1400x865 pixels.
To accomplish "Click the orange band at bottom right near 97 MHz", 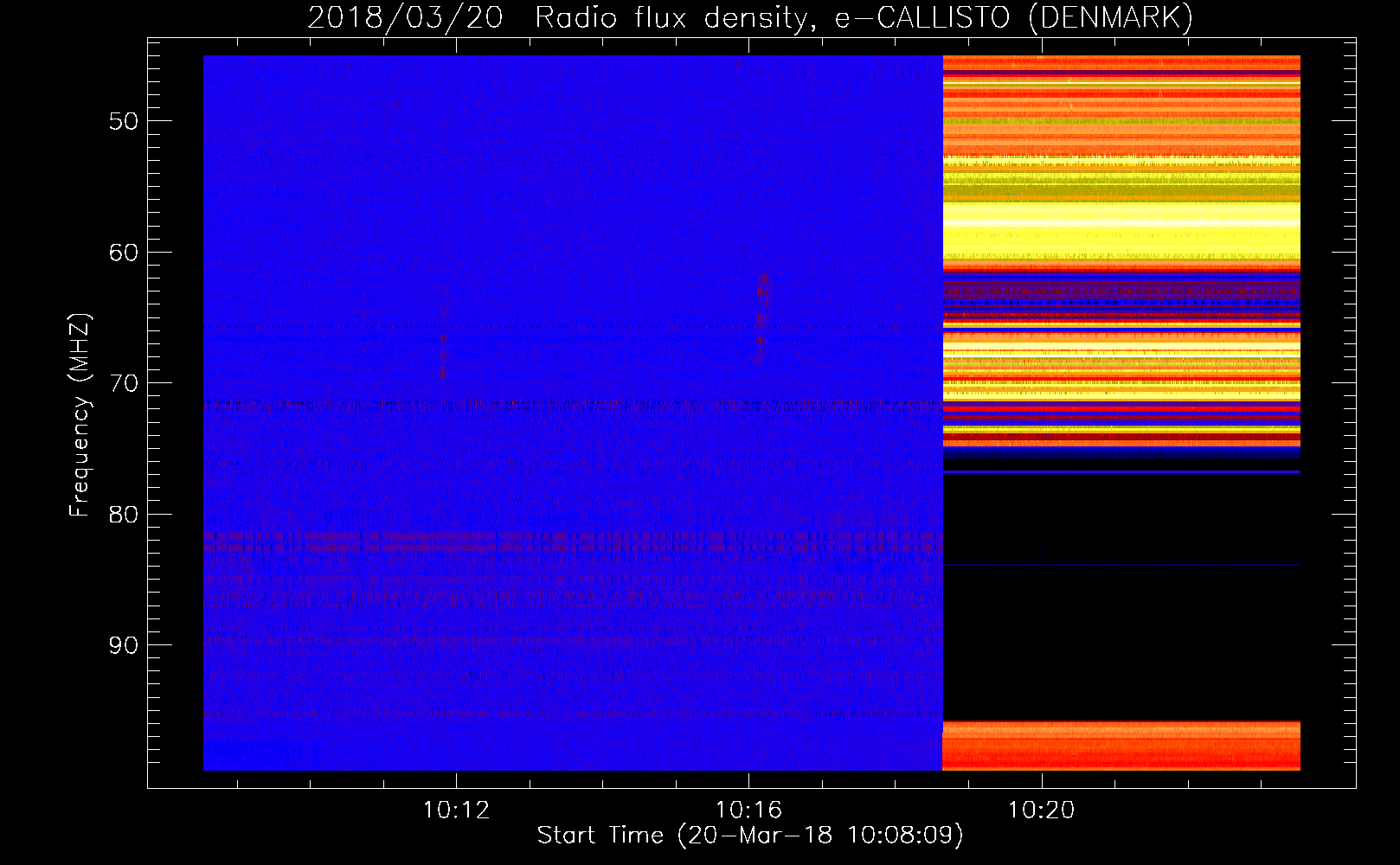I will (x=1121, y=746).
